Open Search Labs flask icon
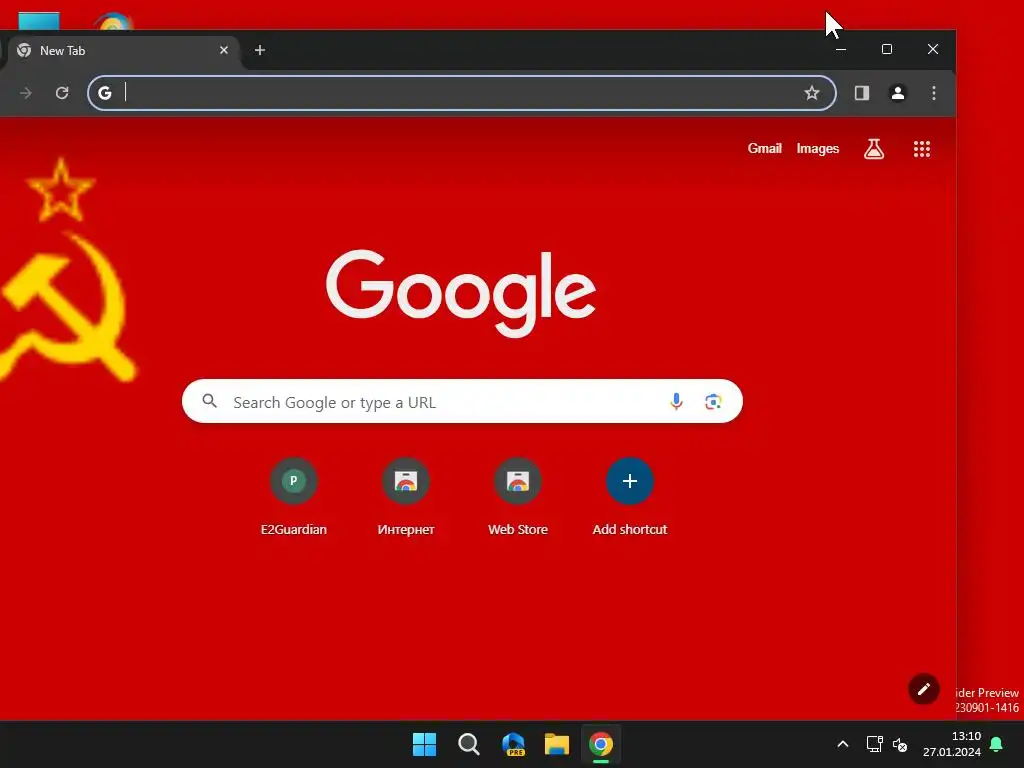1024x768 pixels. pyautogui.click(x=874, y=149)
